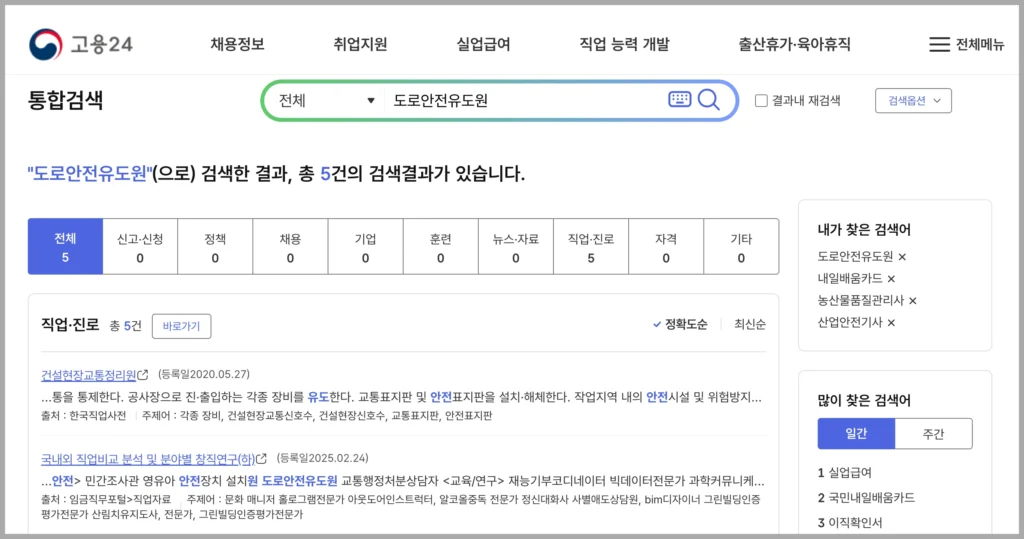Remove 도로안전유도원 from my search terms

coord(902,257)
